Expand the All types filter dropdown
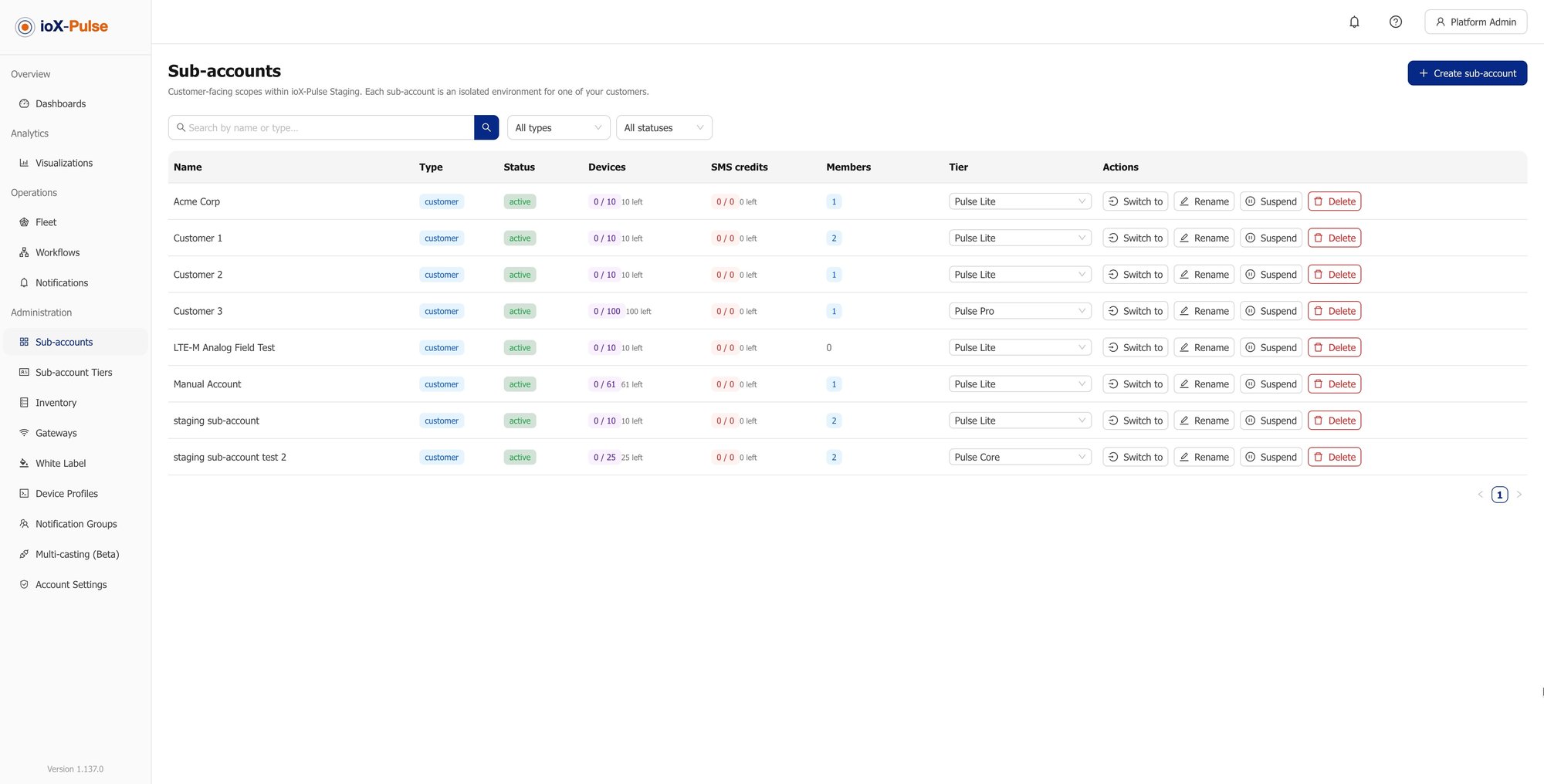The image size is (1544, 784). (x=558, y=127)
